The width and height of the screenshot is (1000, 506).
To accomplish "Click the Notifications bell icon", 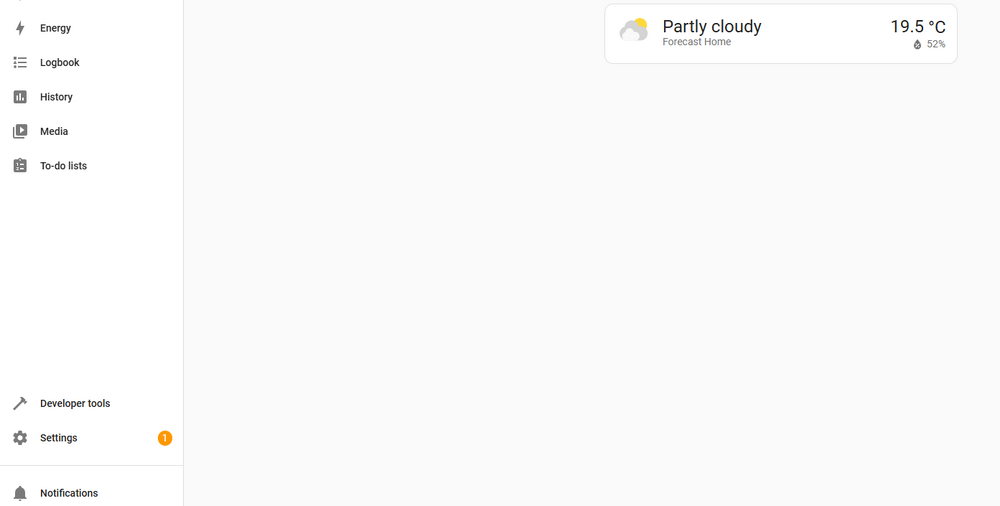I will coord(20,493).
